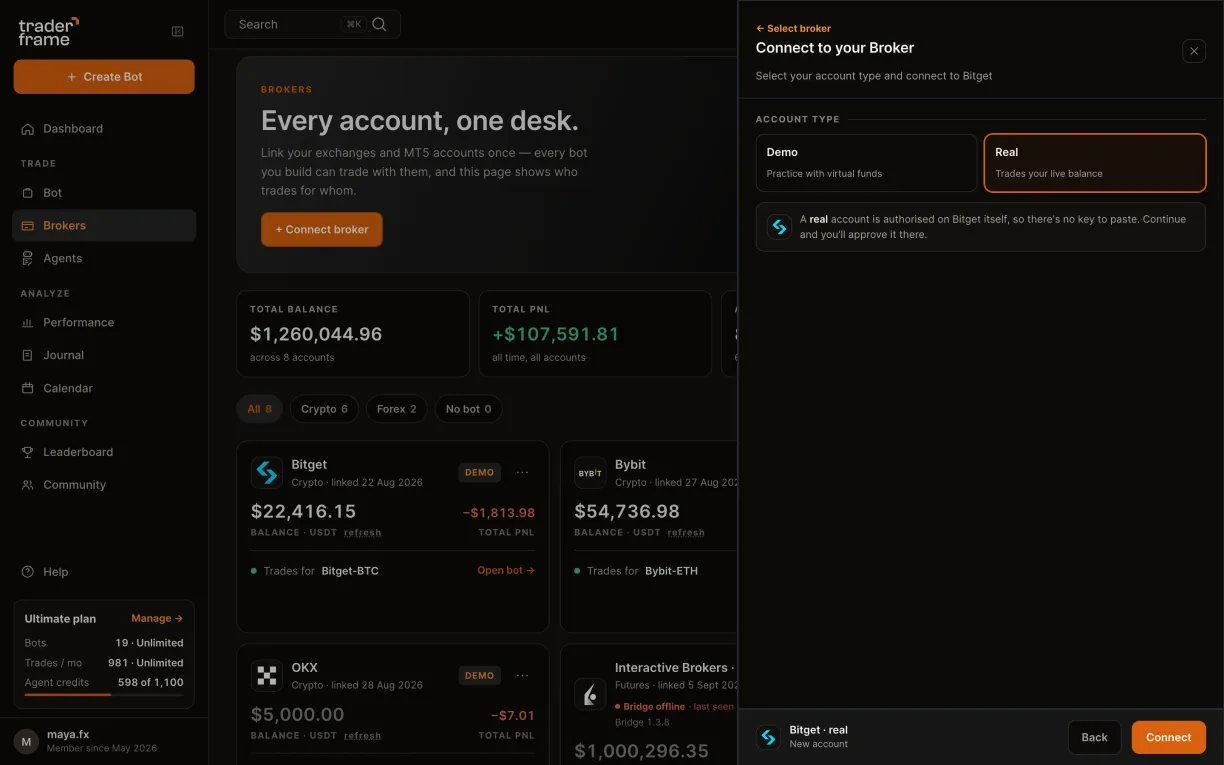Open the Performance page
This screenshot has height=765, width=1224.
[104, 323]
